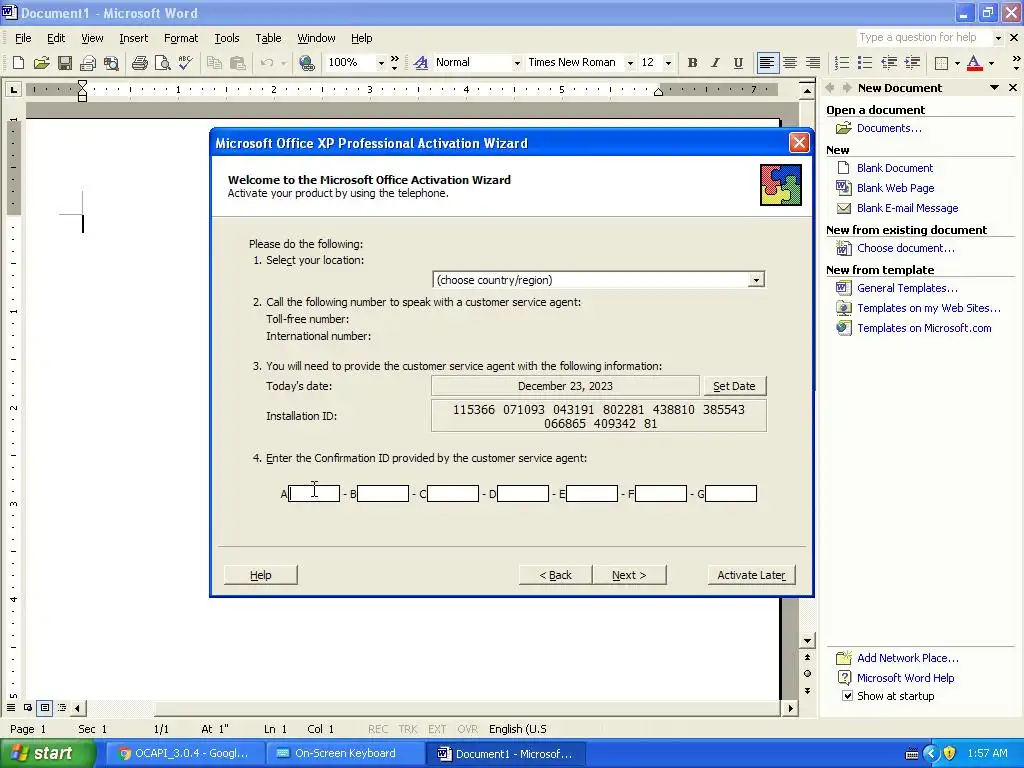
Task: Click the Save floppy disk icon
Action: point(65,63)
